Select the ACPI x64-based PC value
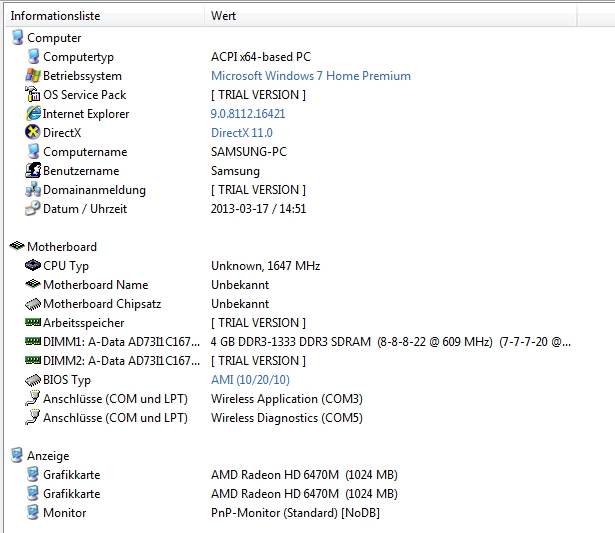 coord(261,57)
